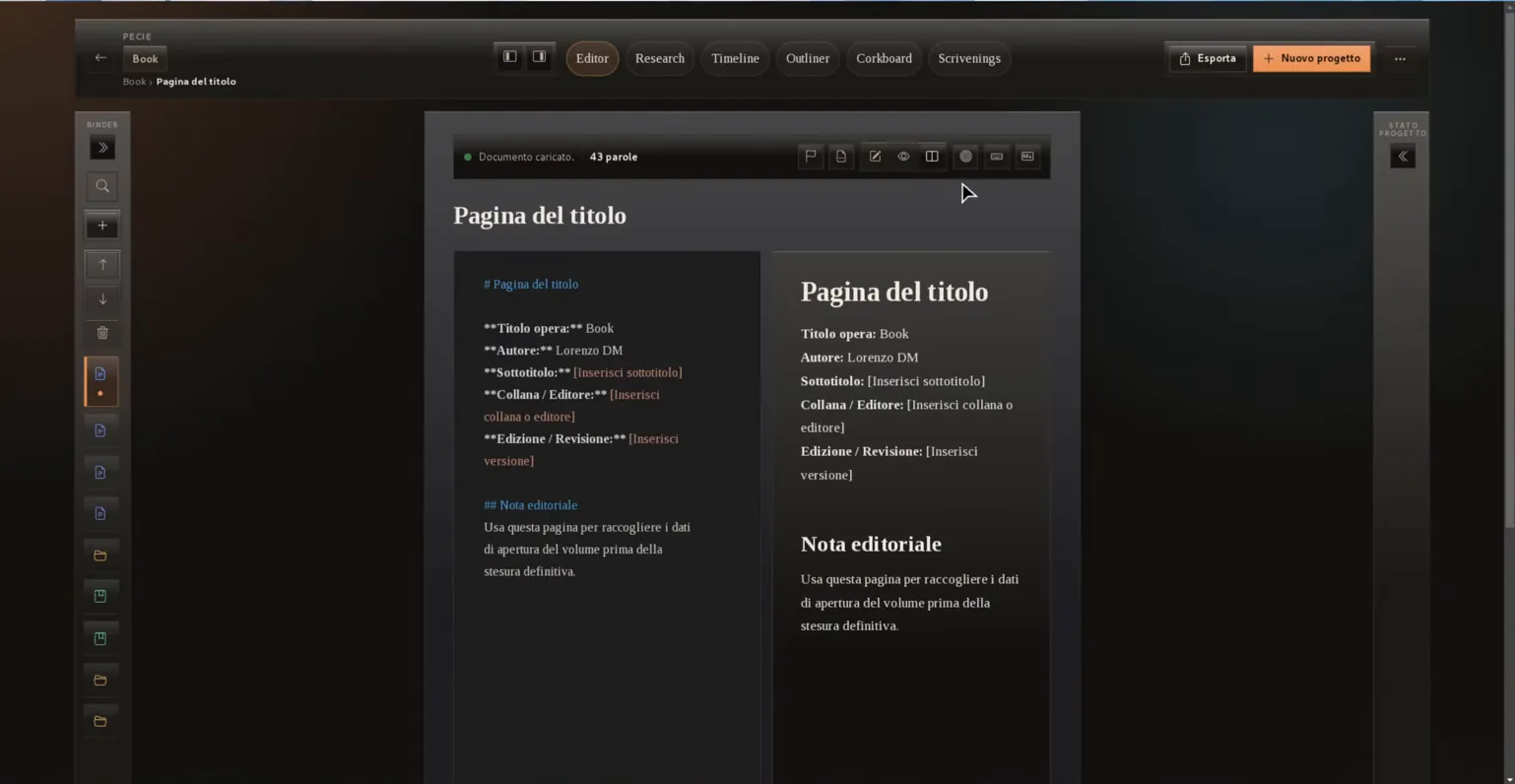Click '## Nota editoriale' in source pane
1515x784 pixels.
(x=531, y=505)
